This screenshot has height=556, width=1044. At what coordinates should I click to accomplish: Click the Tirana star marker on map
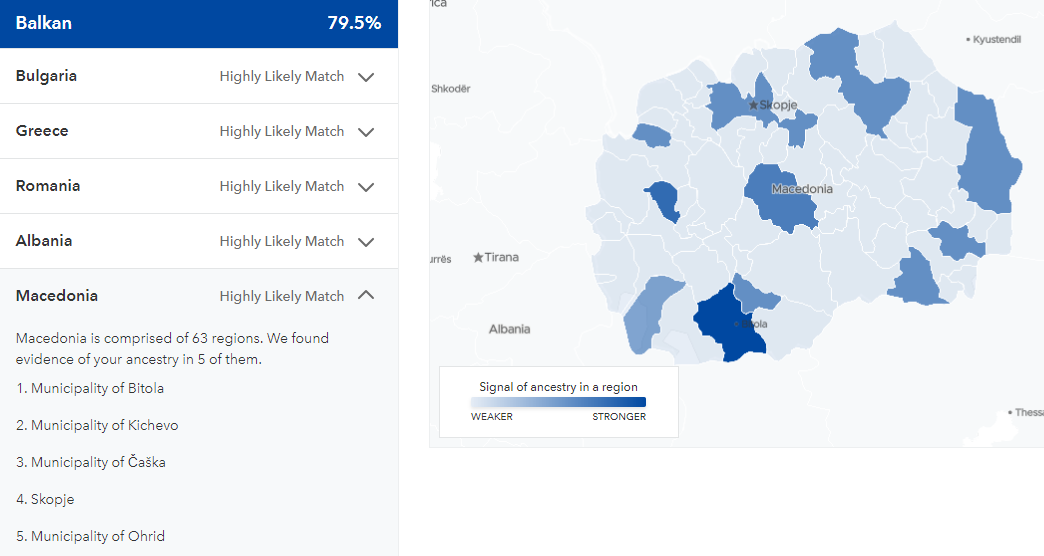(x=478, y=258)
